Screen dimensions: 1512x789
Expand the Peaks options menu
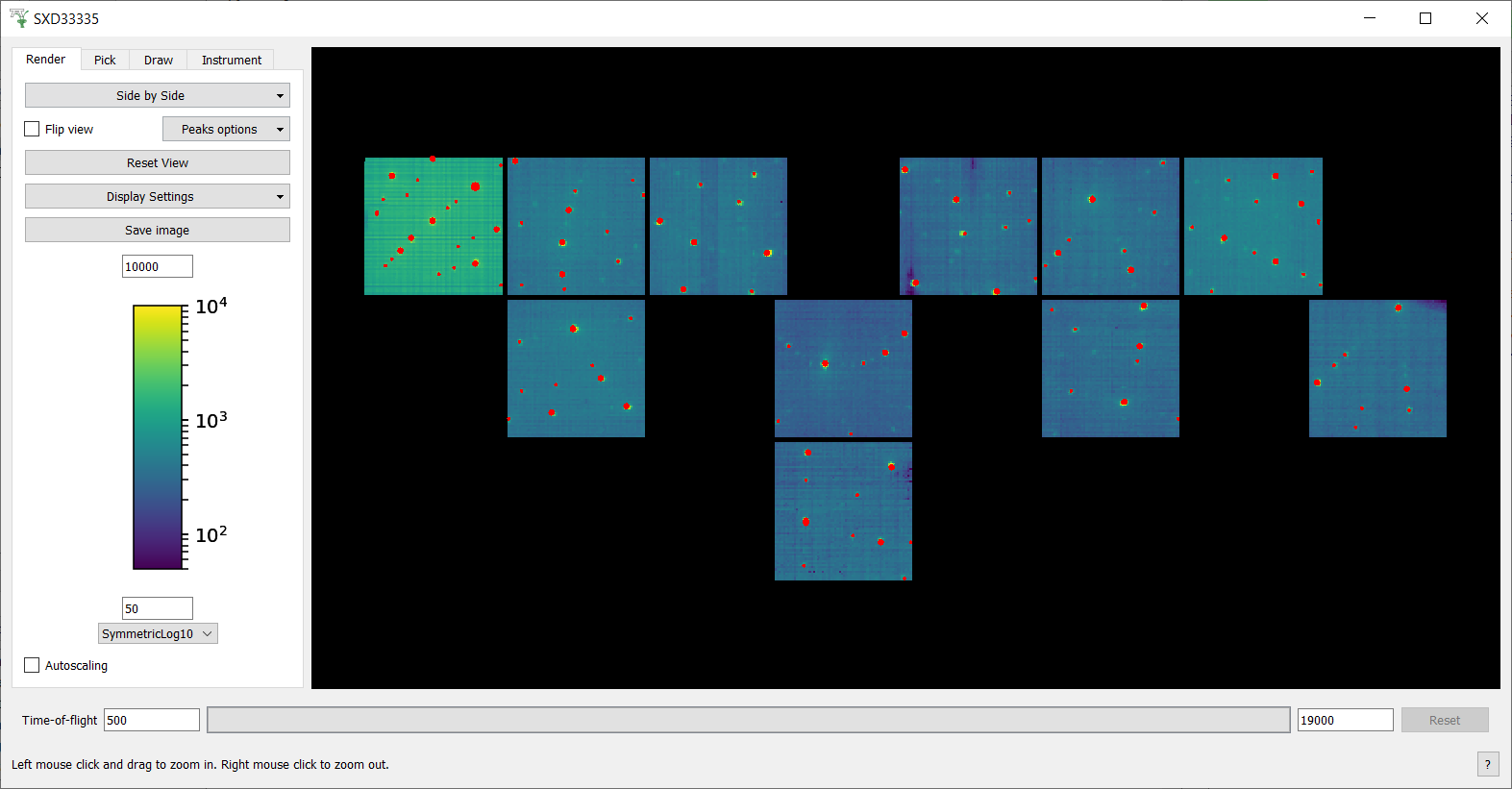(226, 129)
